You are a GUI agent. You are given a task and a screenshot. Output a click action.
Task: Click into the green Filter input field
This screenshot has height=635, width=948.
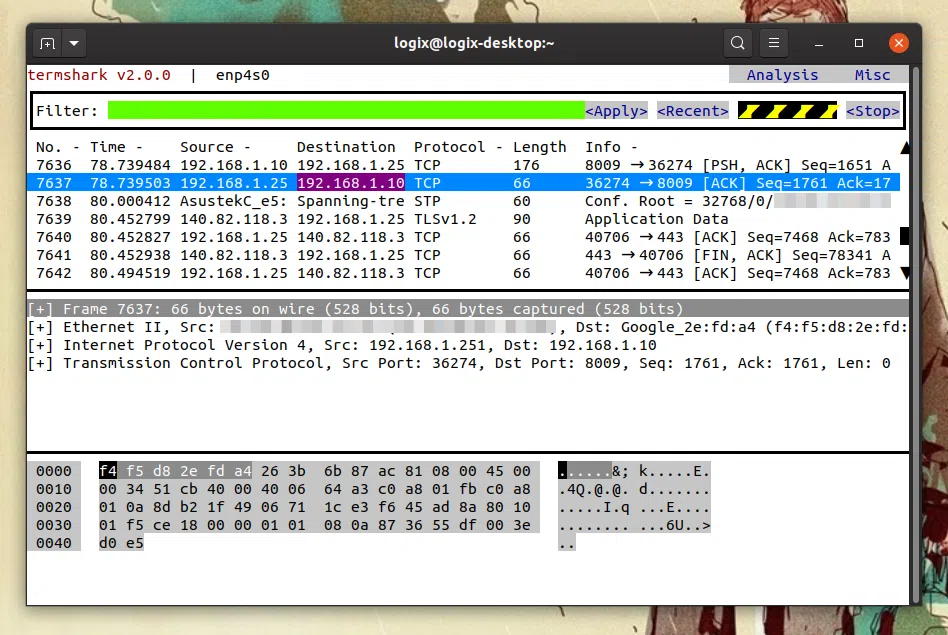coord(345,111)
